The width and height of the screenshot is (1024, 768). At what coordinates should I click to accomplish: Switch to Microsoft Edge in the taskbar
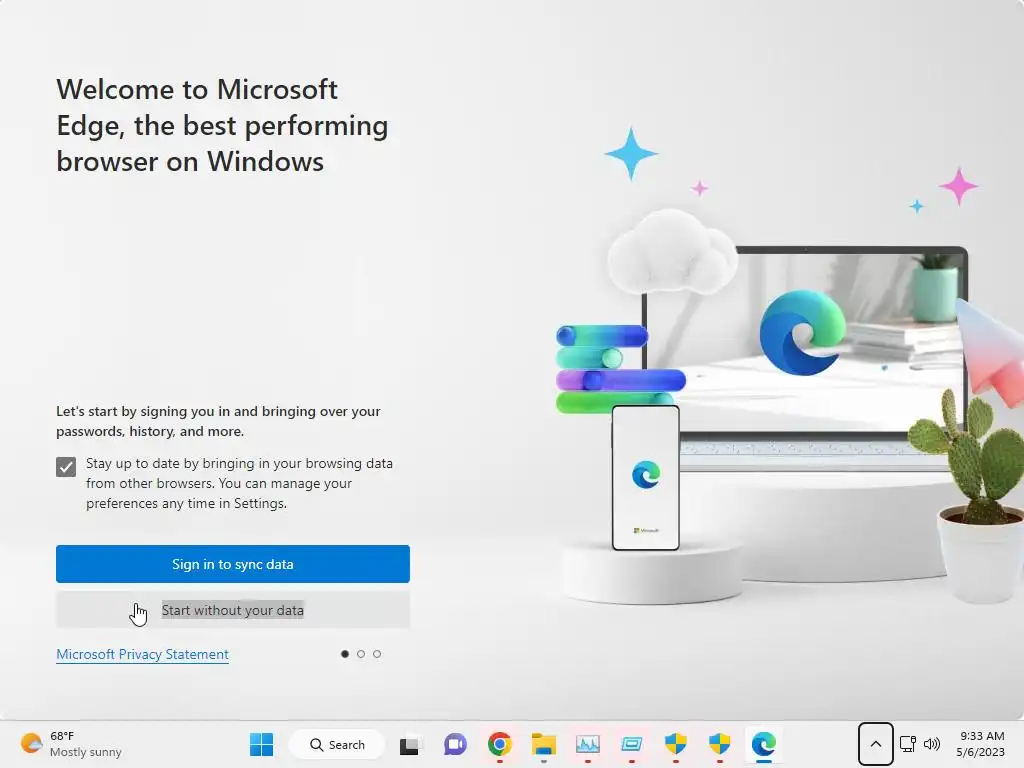763,744
